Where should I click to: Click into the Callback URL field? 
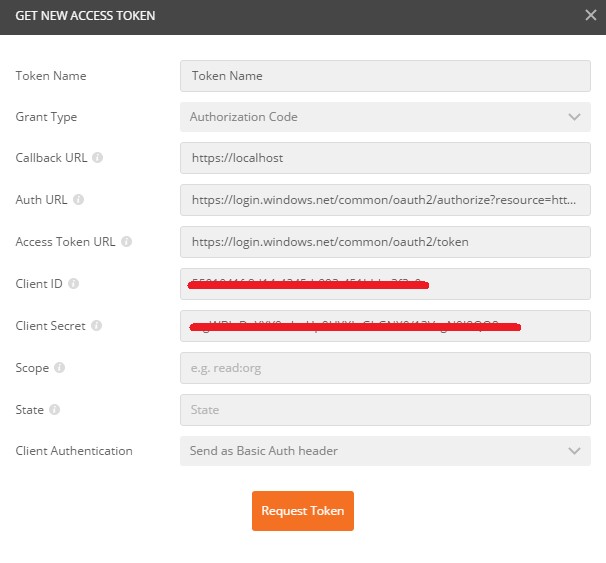(384, 158)
